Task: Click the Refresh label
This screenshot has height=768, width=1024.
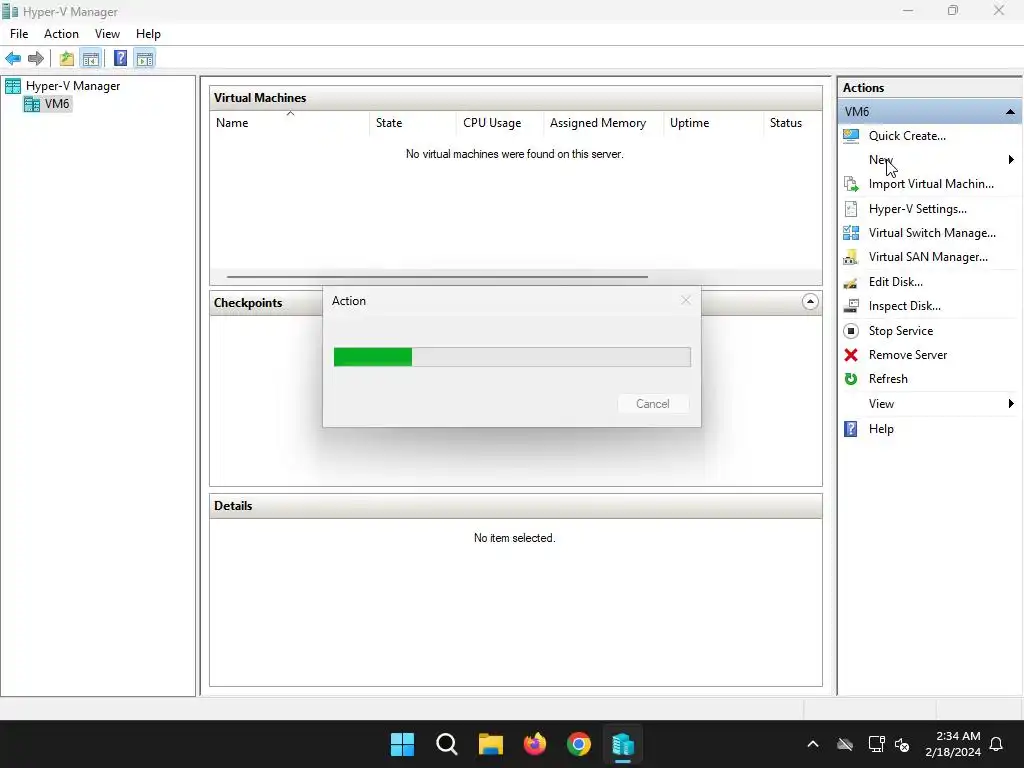Action: pyautogui.click(x=888, y=379)
